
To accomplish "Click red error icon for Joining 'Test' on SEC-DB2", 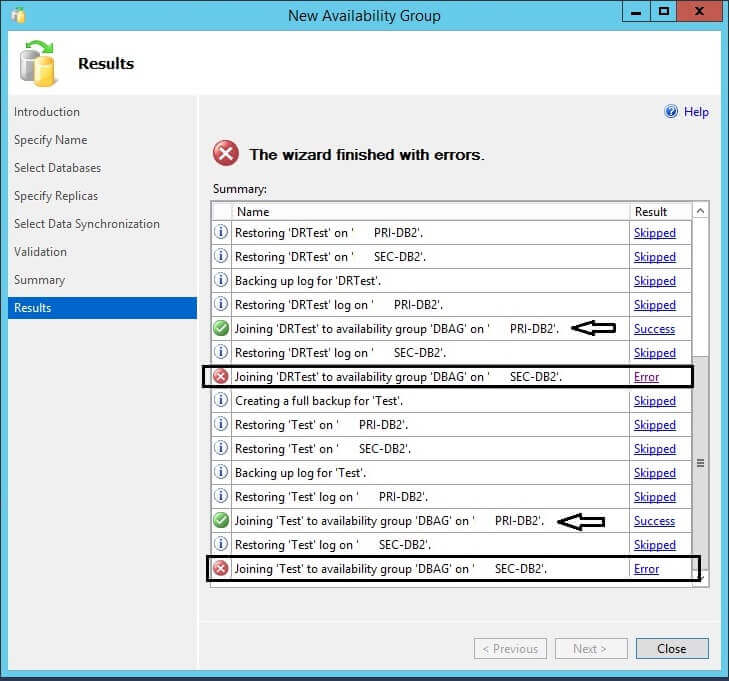I will pos(221,568).
